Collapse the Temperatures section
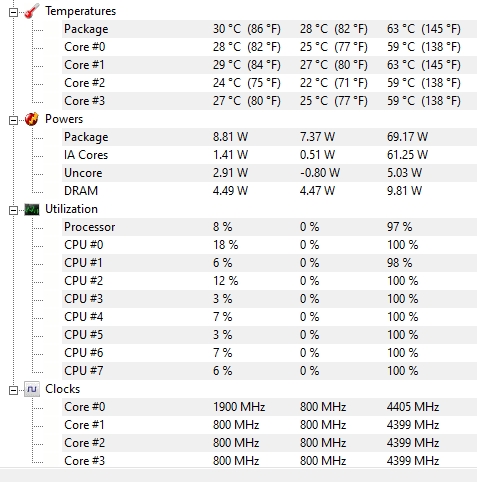 (13, 12)
